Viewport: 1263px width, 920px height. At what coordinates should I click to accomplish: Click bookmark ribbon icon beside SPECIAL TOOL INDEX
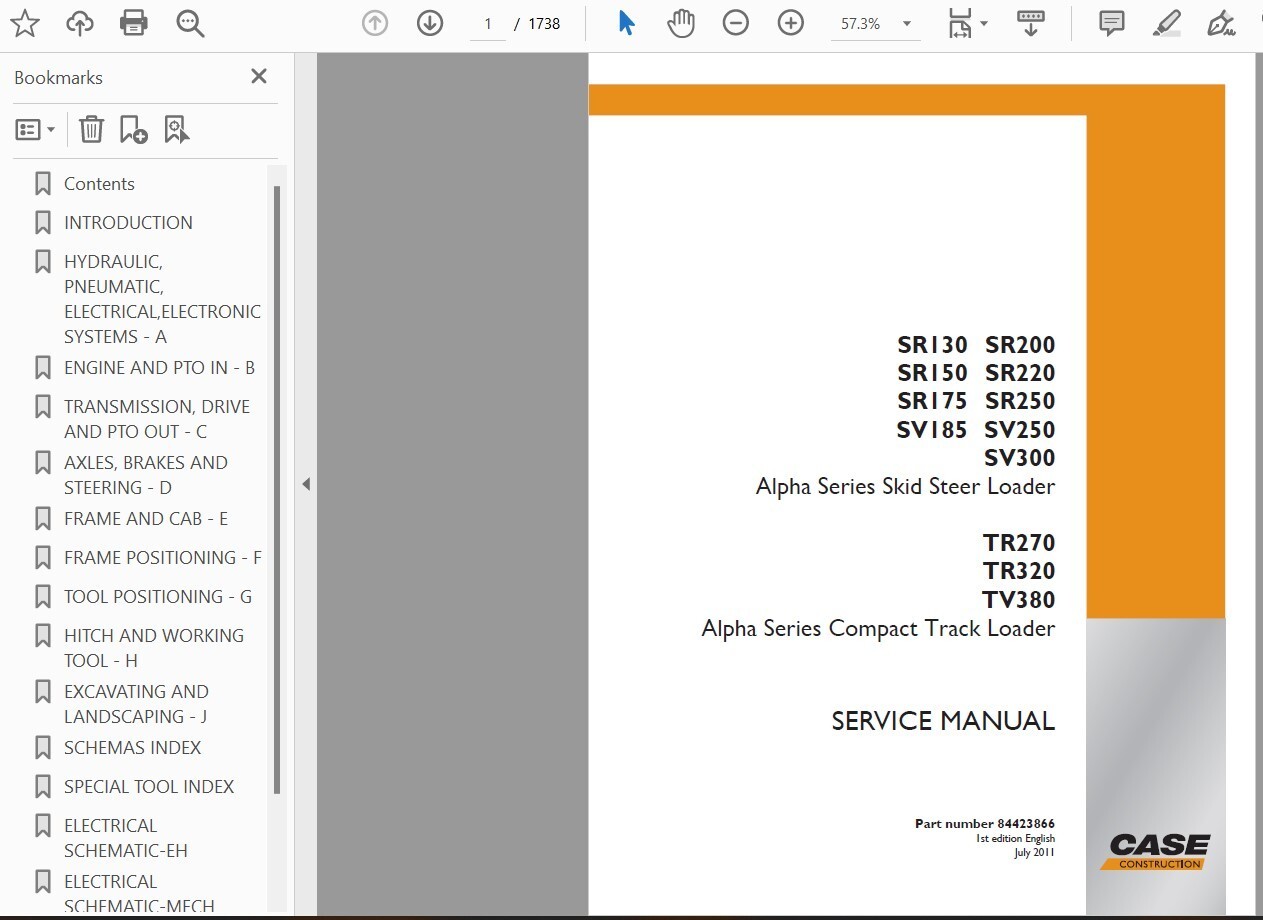click(42, 786)
